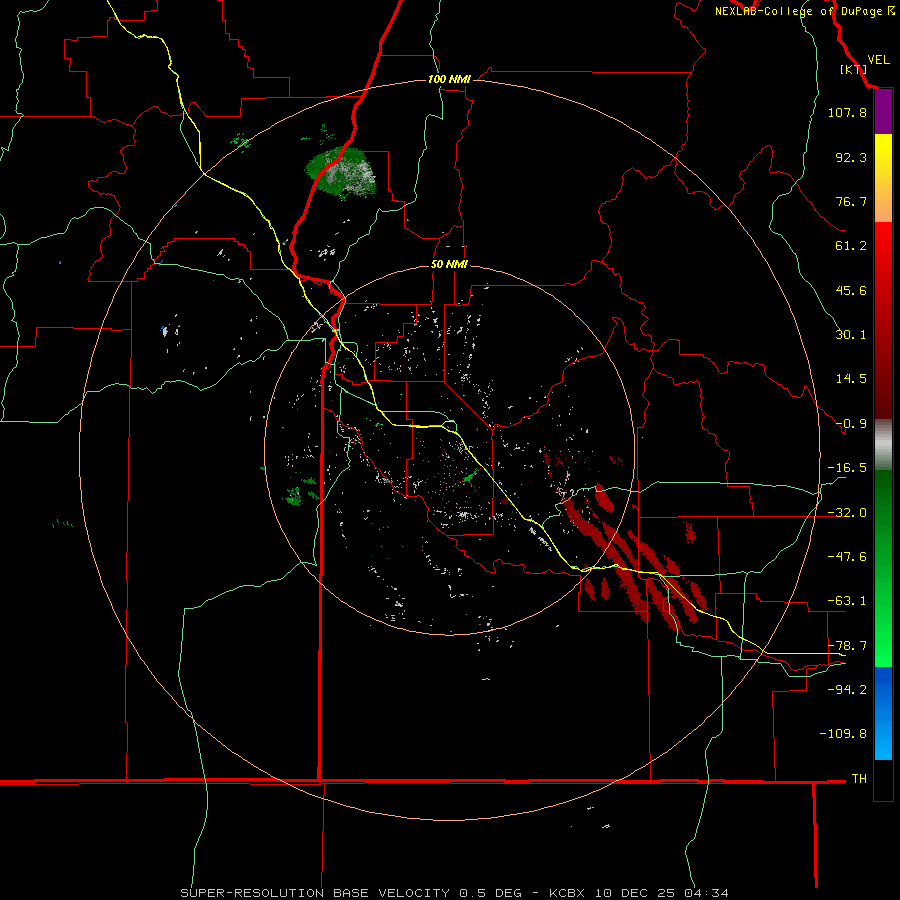The image size is (900, 900).
Task: Select the blue segment of velocity color bar
Action: (883, 713)
